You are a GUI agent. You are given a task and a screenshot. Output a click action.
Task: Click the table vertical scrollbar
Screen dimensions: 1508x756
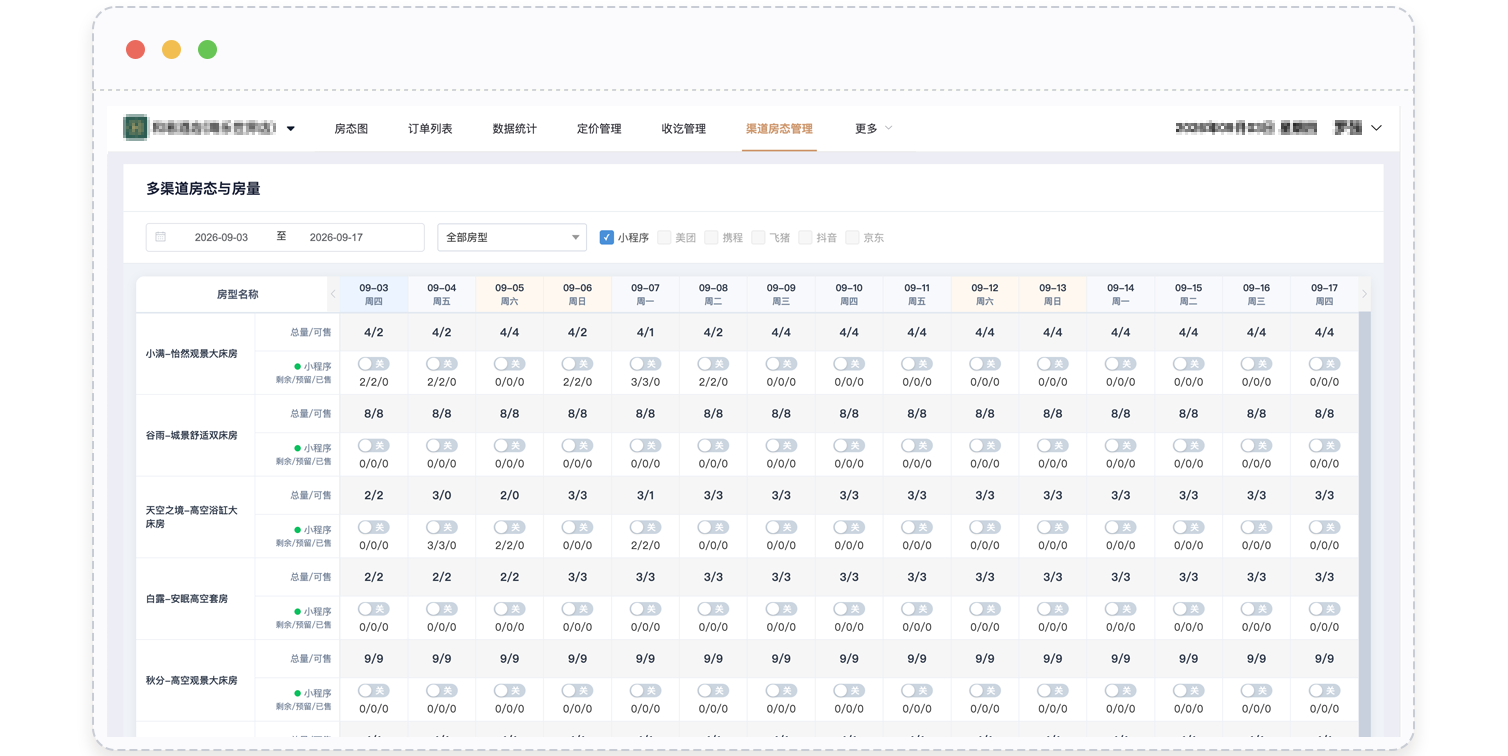[1365, 524]
